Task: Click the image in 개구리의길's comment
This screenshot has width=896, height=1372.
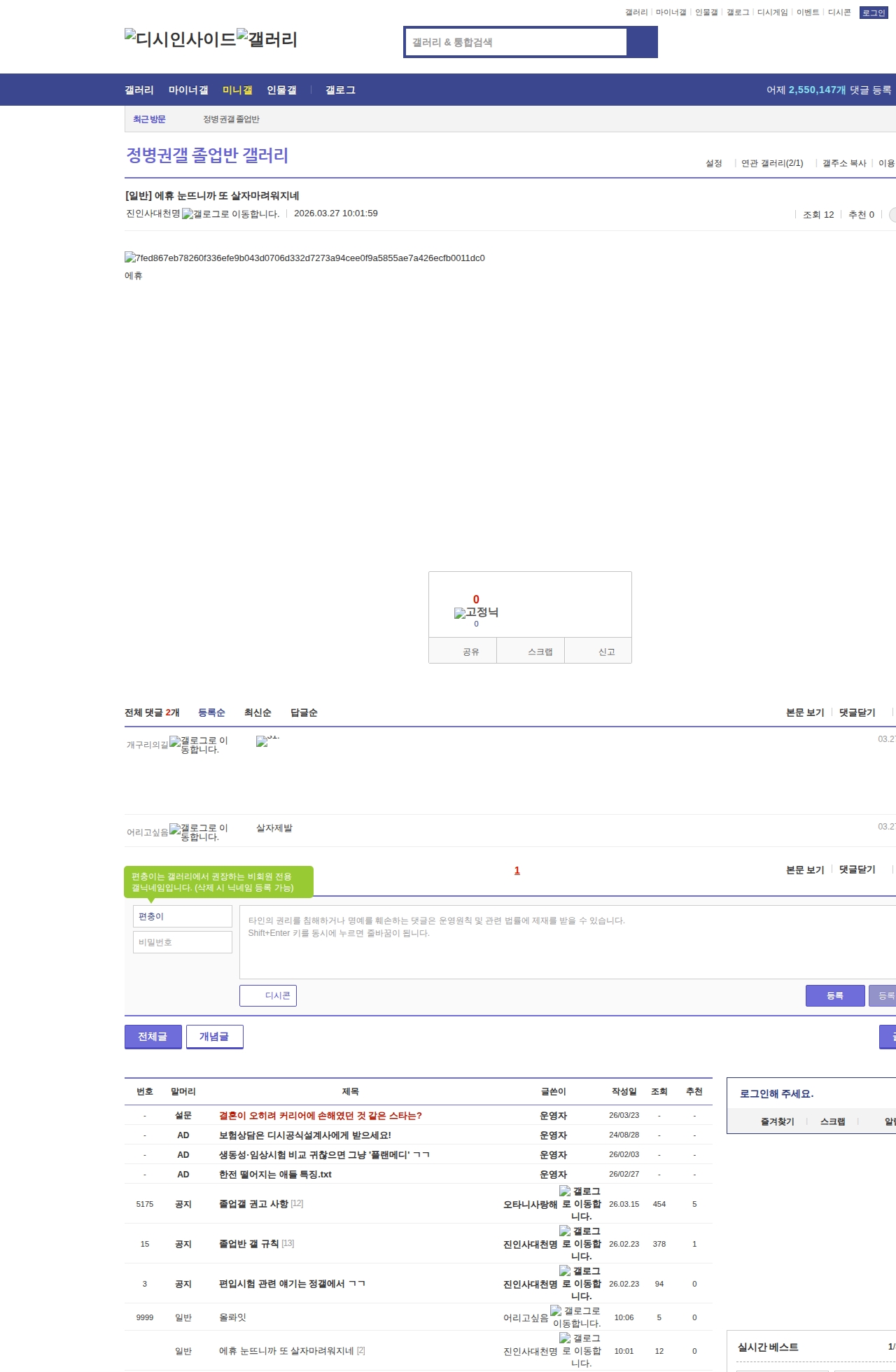Action: click(267, 741)
